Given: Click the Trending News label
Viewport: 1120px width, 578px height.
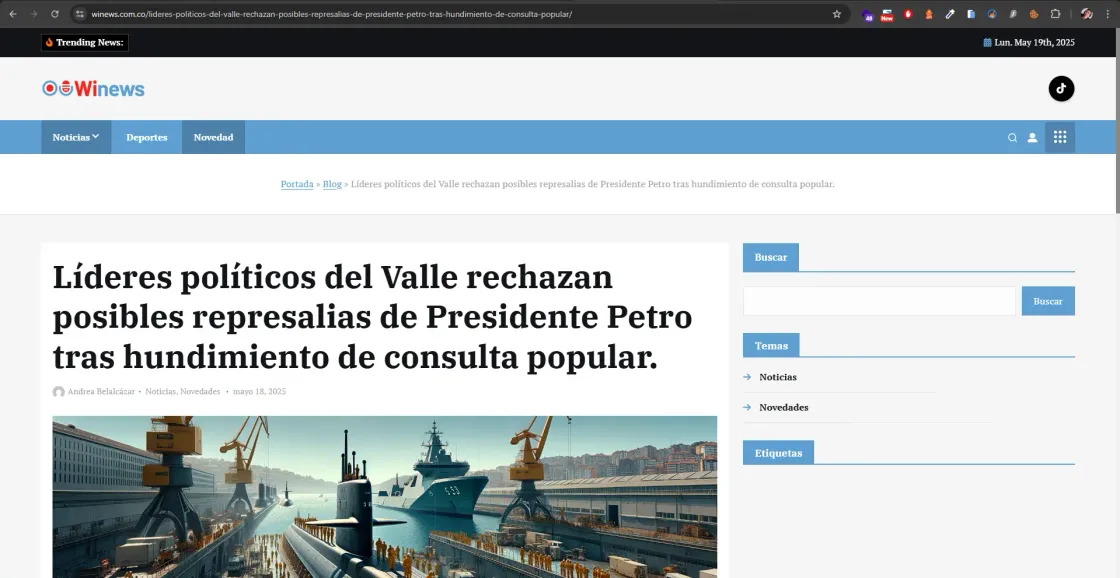Looking at the screenshot, I should [85, 42].
